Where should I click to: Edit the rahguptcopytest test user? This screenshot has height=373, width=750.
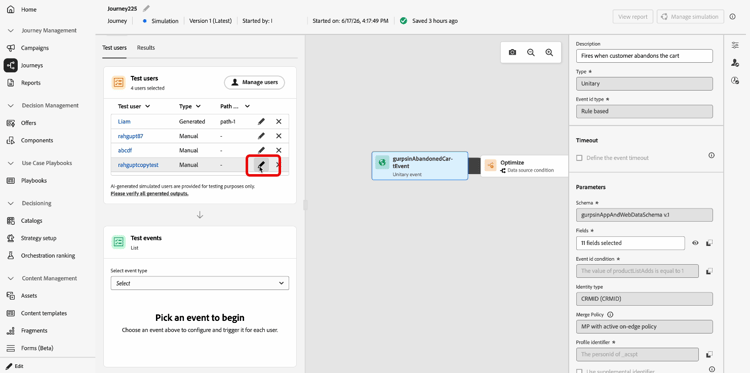coord(261,165)
